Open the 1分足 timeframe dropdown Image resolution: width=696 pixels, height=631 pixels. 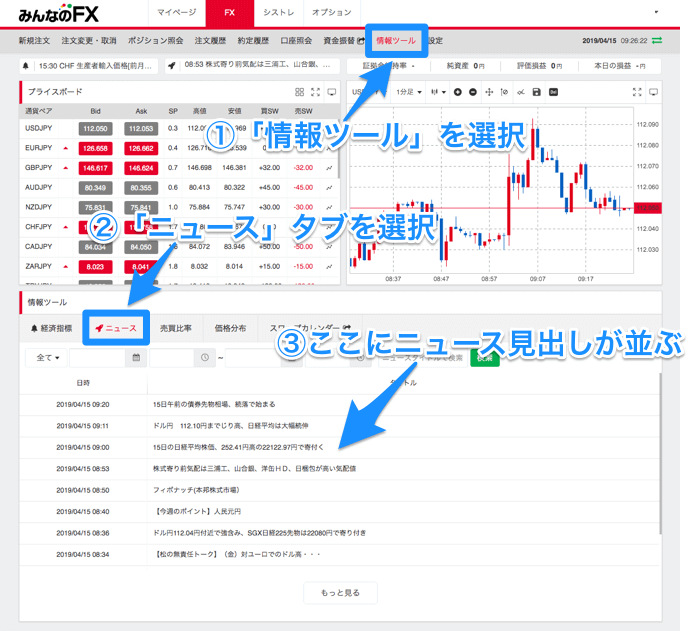pos(409,92)
